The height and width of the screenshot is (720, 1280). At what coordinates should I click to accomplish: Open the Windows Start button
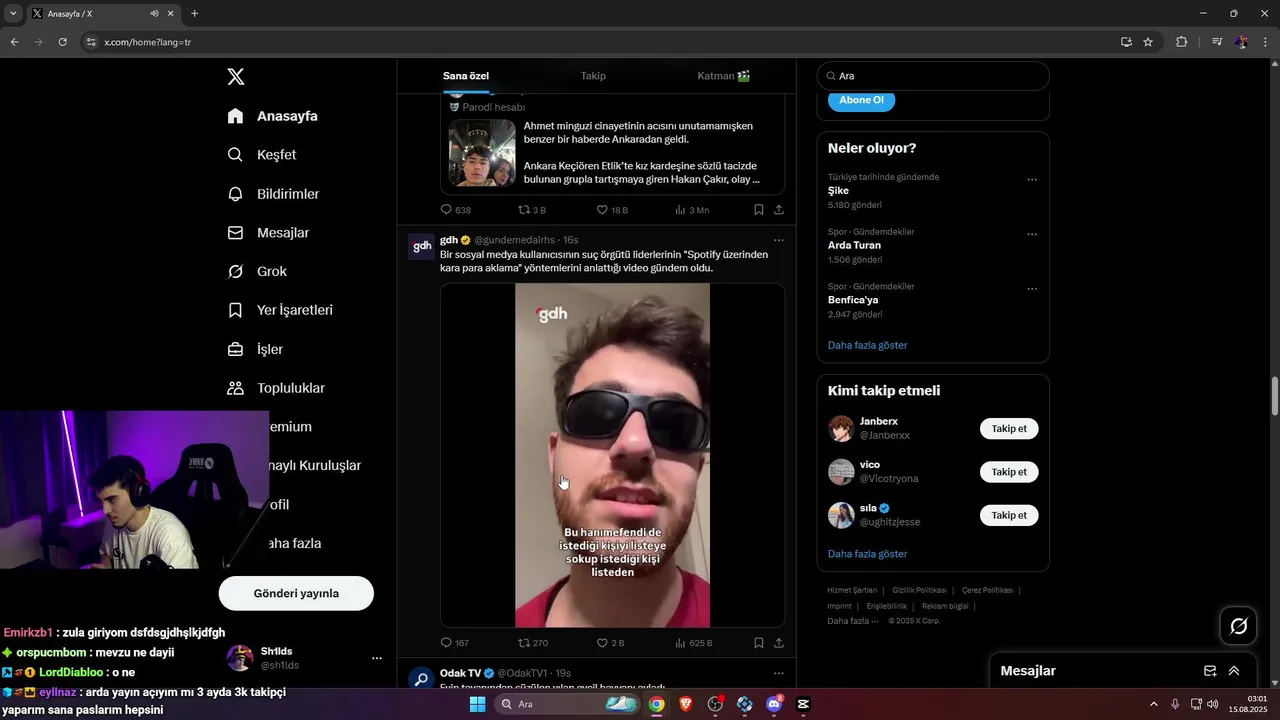[x=477, y=704]
